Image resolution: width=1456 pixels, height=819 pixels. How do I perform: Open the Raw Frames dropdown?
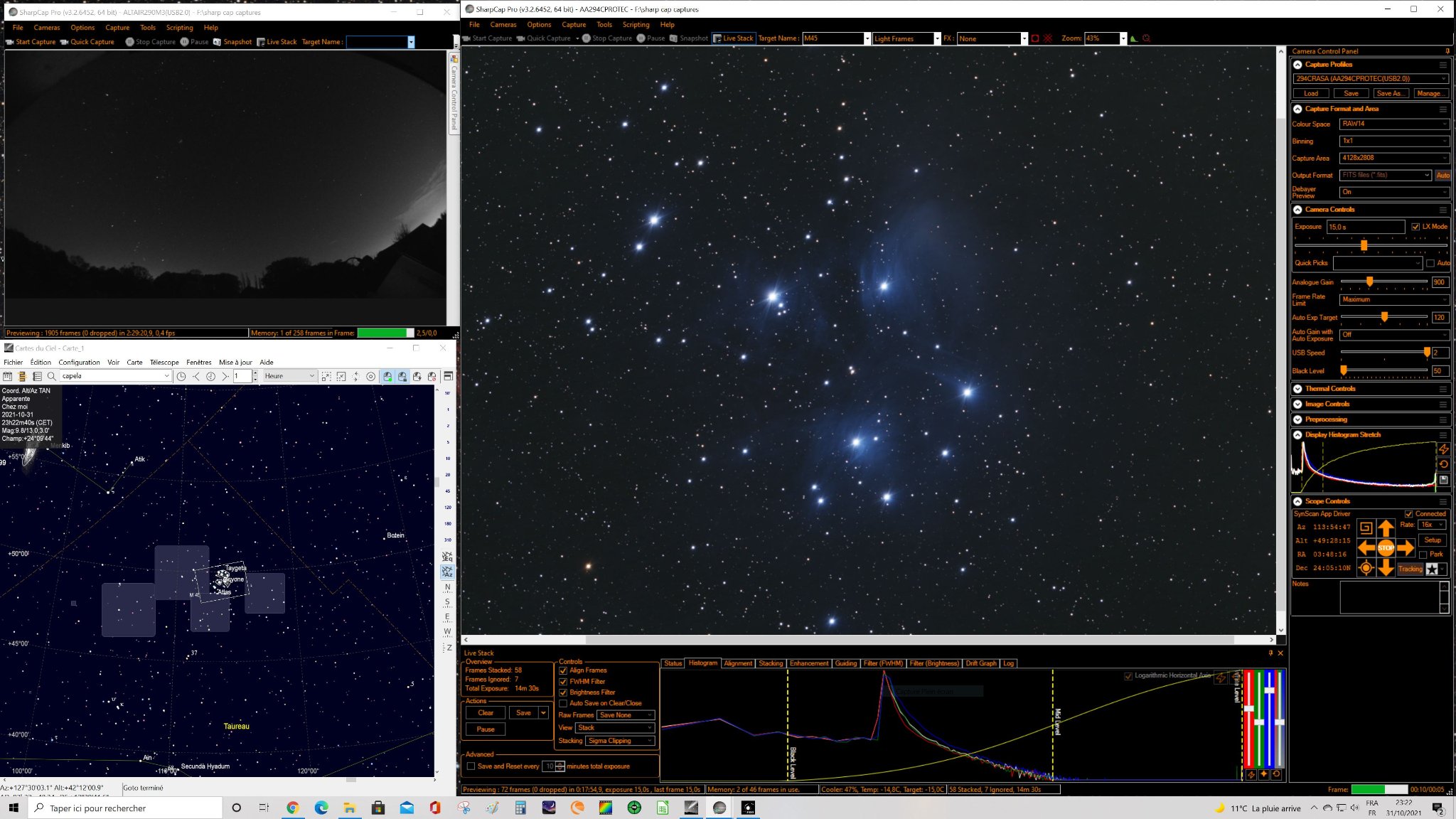click(626, 715)
